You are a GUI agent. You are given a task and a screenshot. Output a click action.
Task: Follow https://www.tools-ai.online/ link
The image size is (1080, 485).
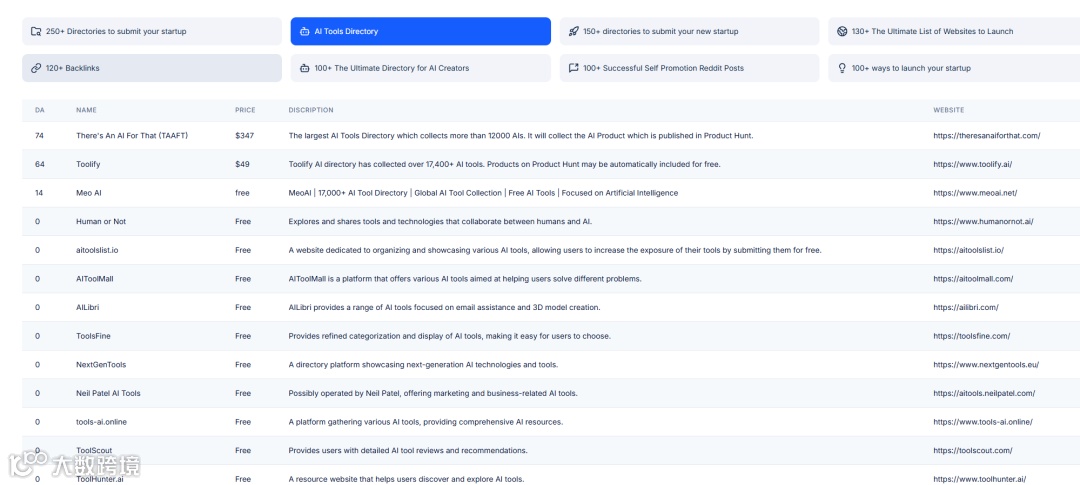tap(983, 422)
